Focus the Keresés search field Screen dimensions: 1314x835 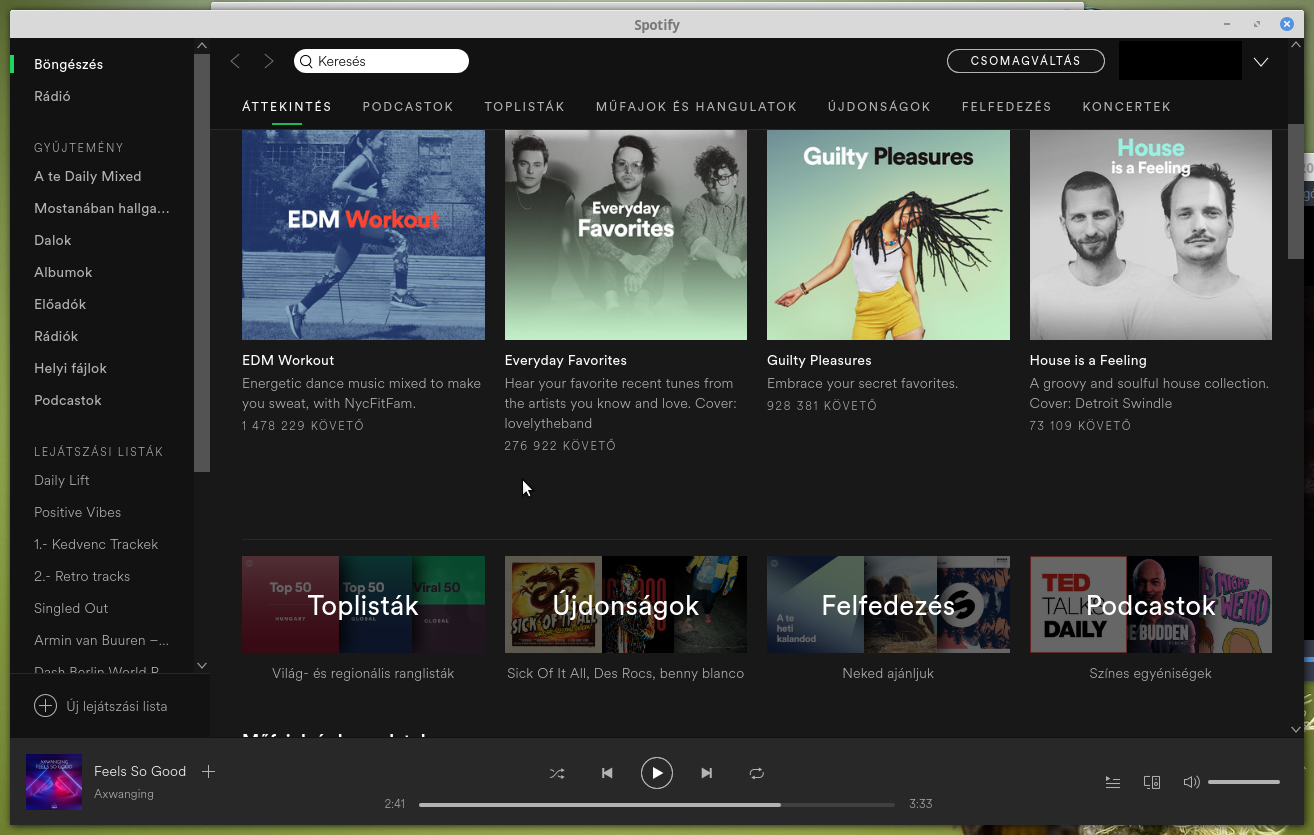(381, 61)
